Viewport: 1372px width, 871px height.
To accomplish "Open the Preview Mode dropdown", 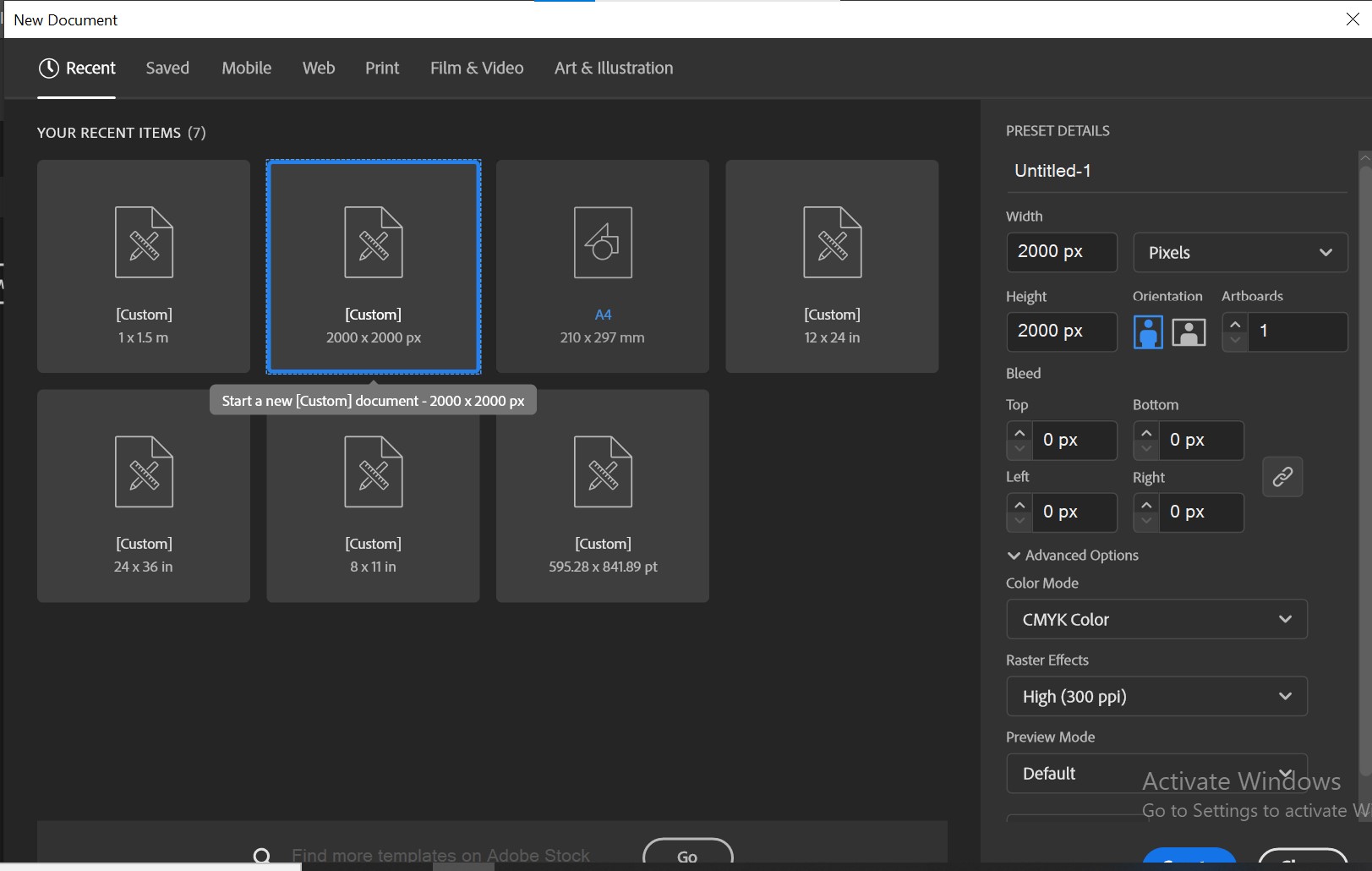I will (1156, 774).
